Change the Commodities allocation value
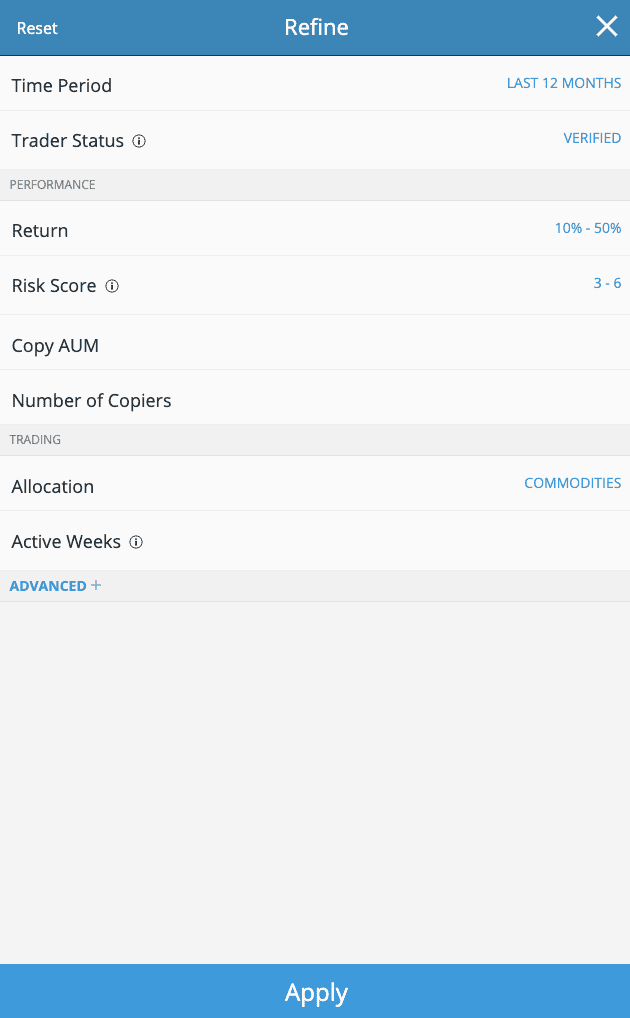630x1018 pixels. 572,483
